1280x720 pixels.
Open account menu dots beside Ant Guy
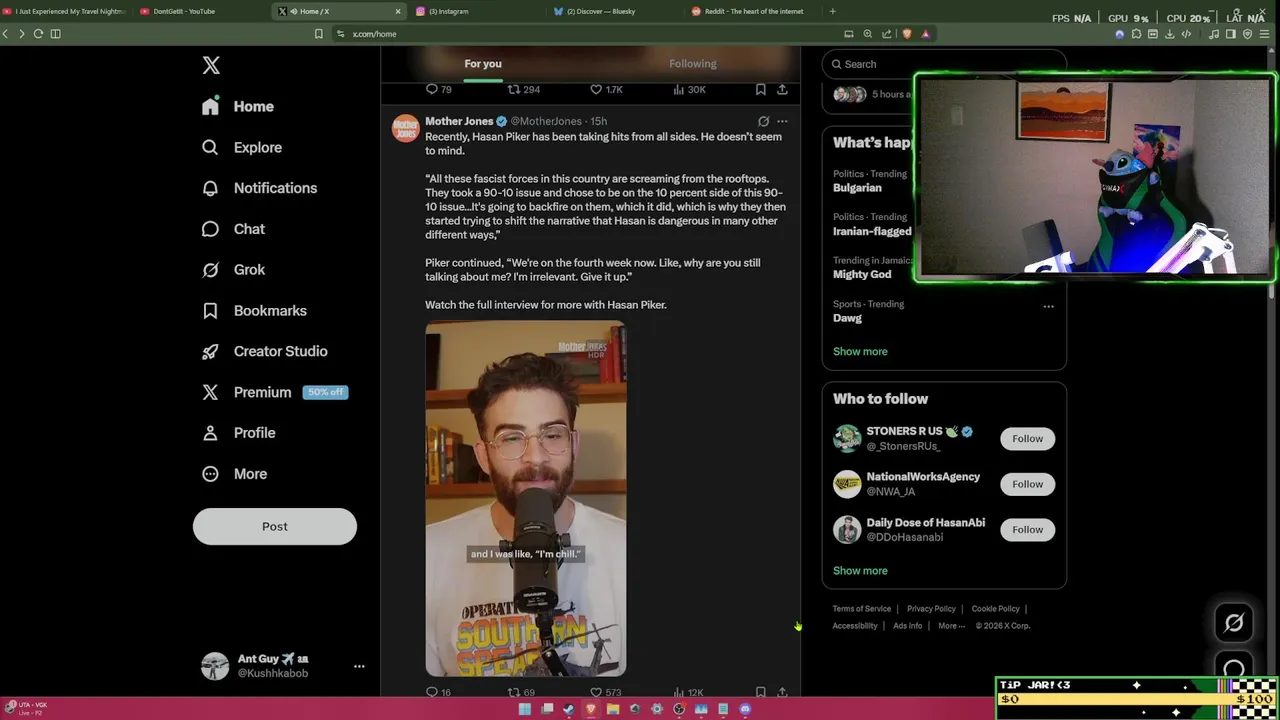coord(359,666)
